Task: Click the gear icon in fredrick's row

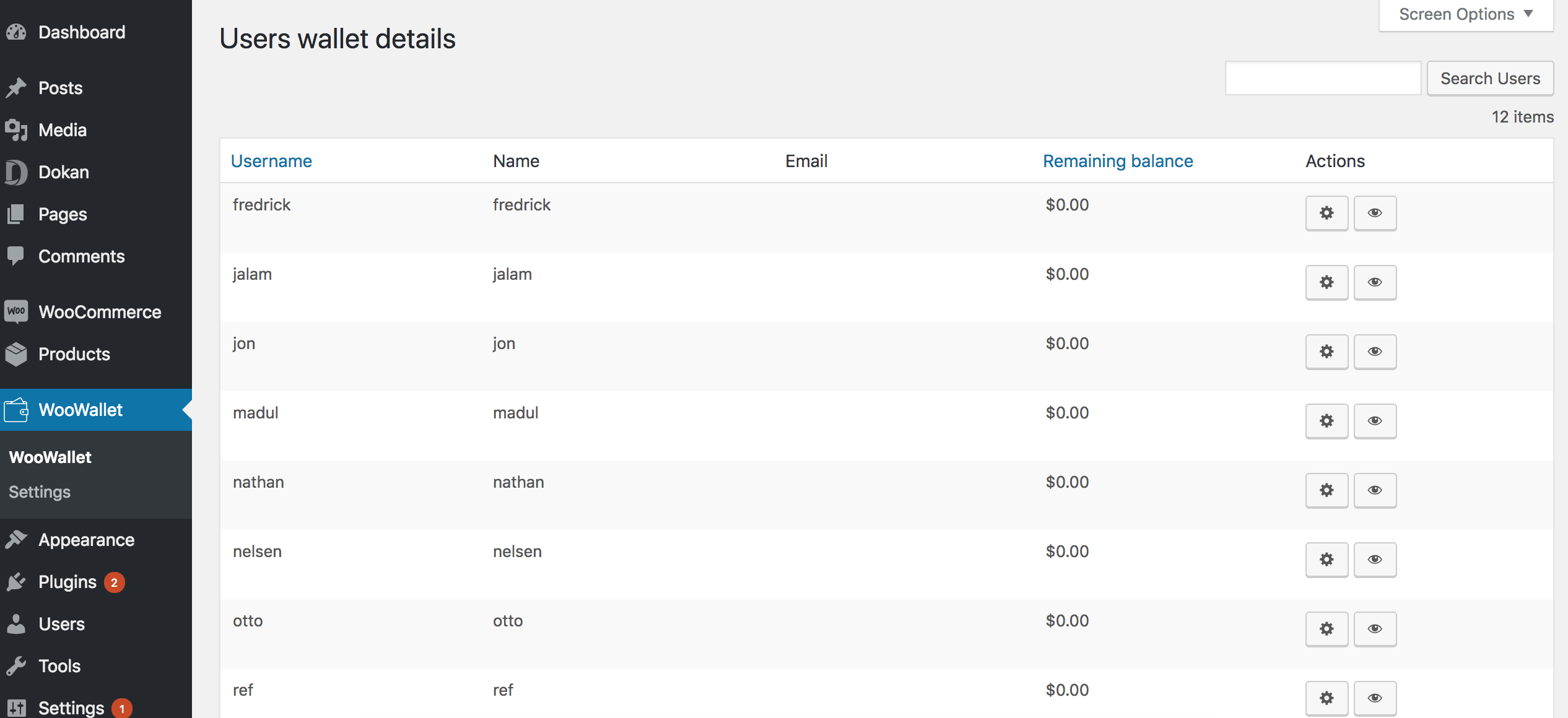Action: (1326, 213)
